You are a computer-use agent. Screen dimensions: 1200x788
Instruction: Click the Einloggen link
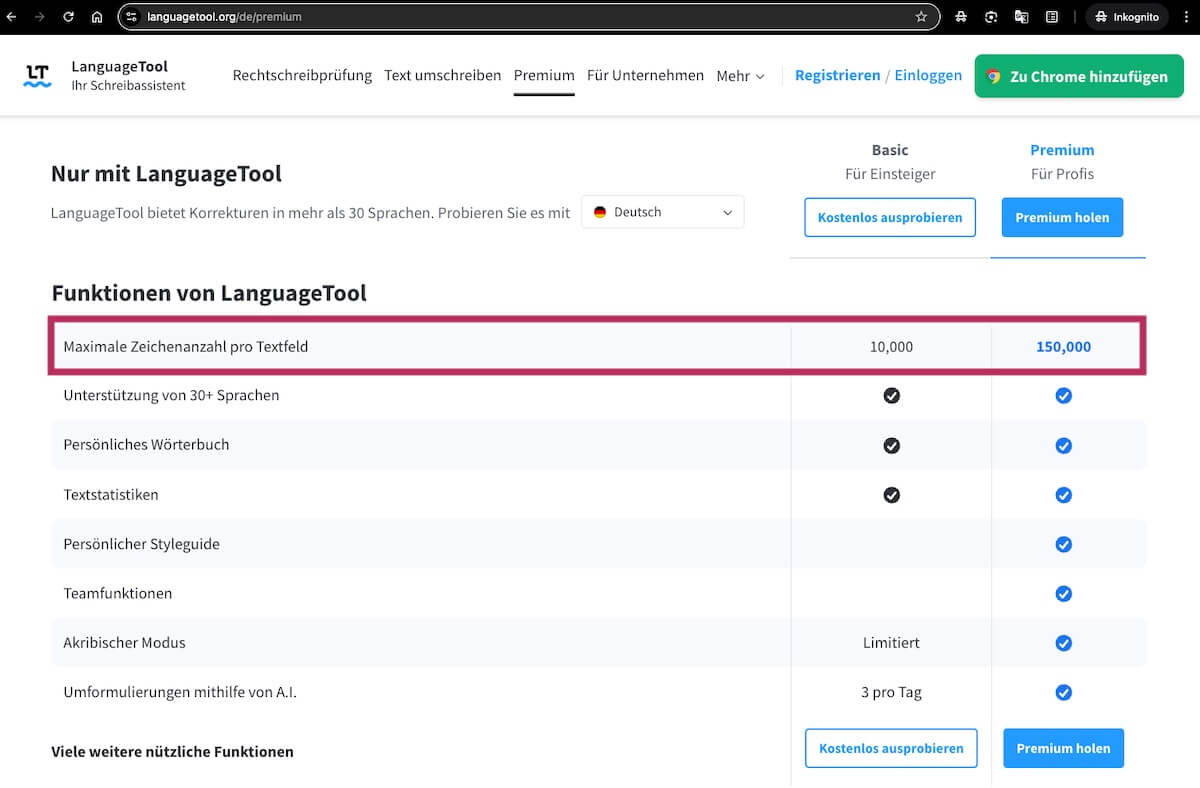(x=928, y=75)
